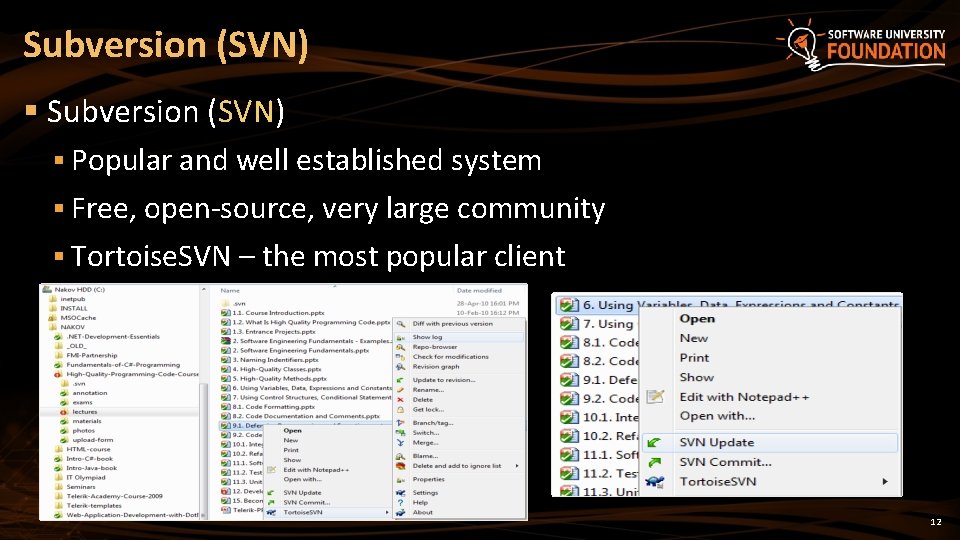Viewport: 960px width, 540px height.
Task: Select .NET-Development-Essentials in the folder tree
Action: (113, 337)
